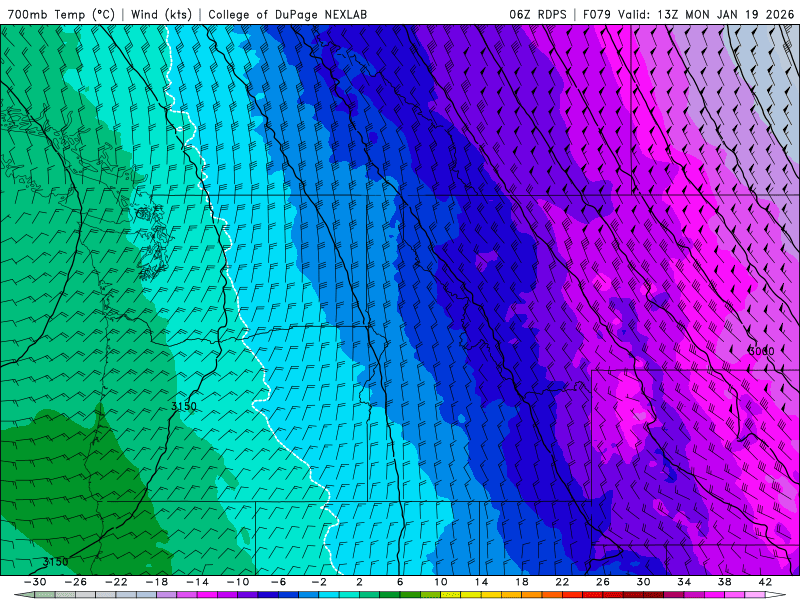Click the '30' color scale label
This screenshot has height=600, width=800.
click(x=643, y=582)
